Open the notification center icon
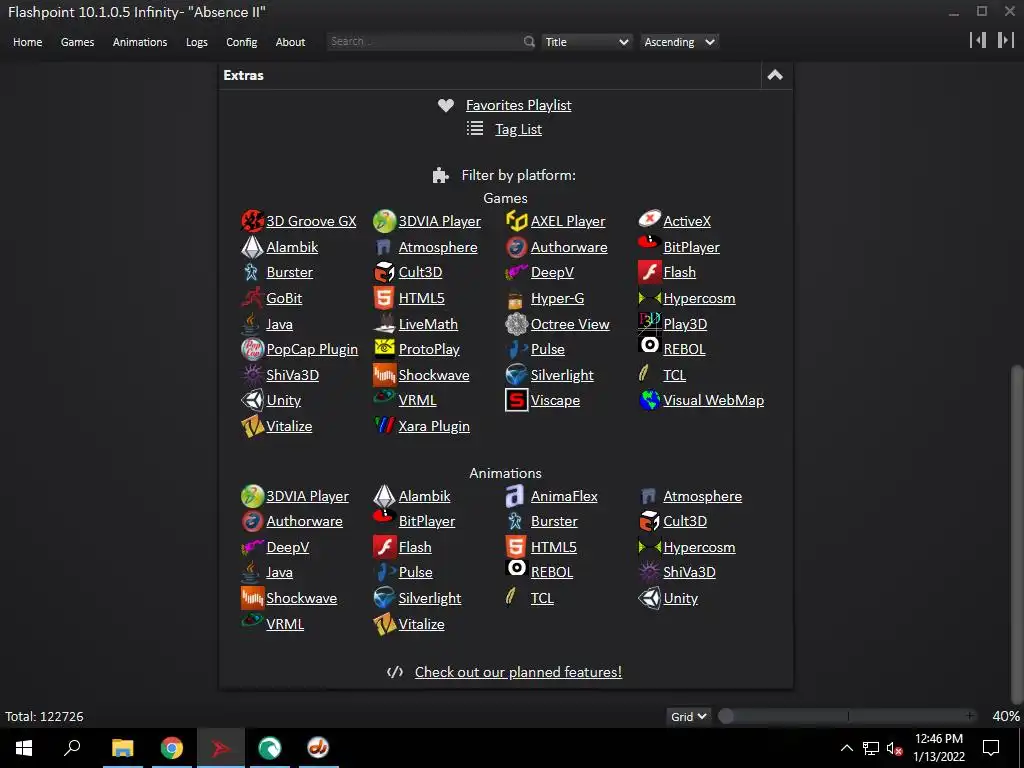Screen dimensions: 1024x768 (x=991, y=748)
